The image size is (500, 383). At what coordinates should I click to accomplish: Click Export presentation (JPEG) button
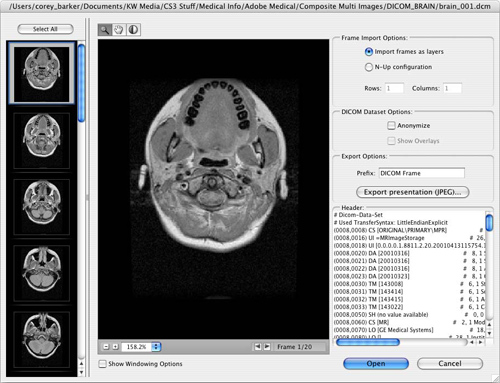413,192
